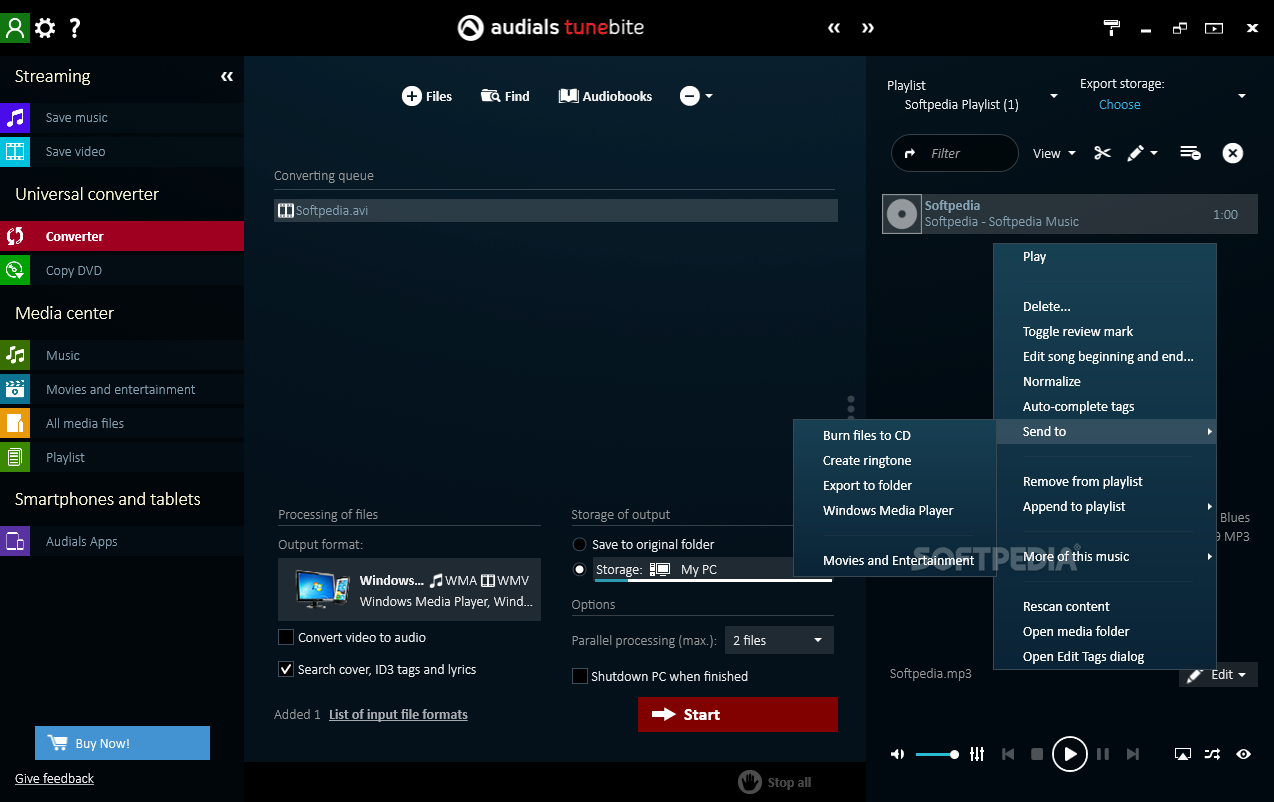The image size is (1274, 802).
Task: Open the equalizer sliders icon
Action: coord(977,754)
